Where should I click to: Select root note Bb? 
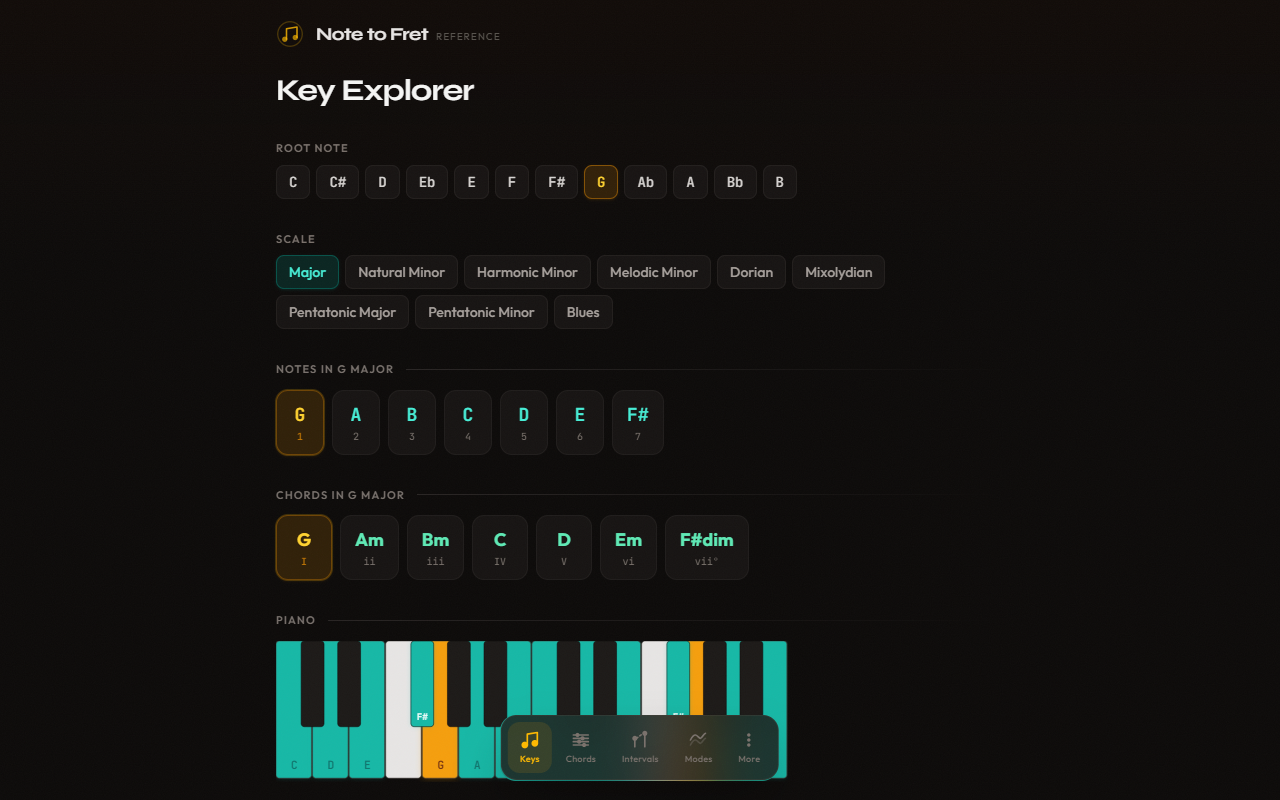click(735, 182)
